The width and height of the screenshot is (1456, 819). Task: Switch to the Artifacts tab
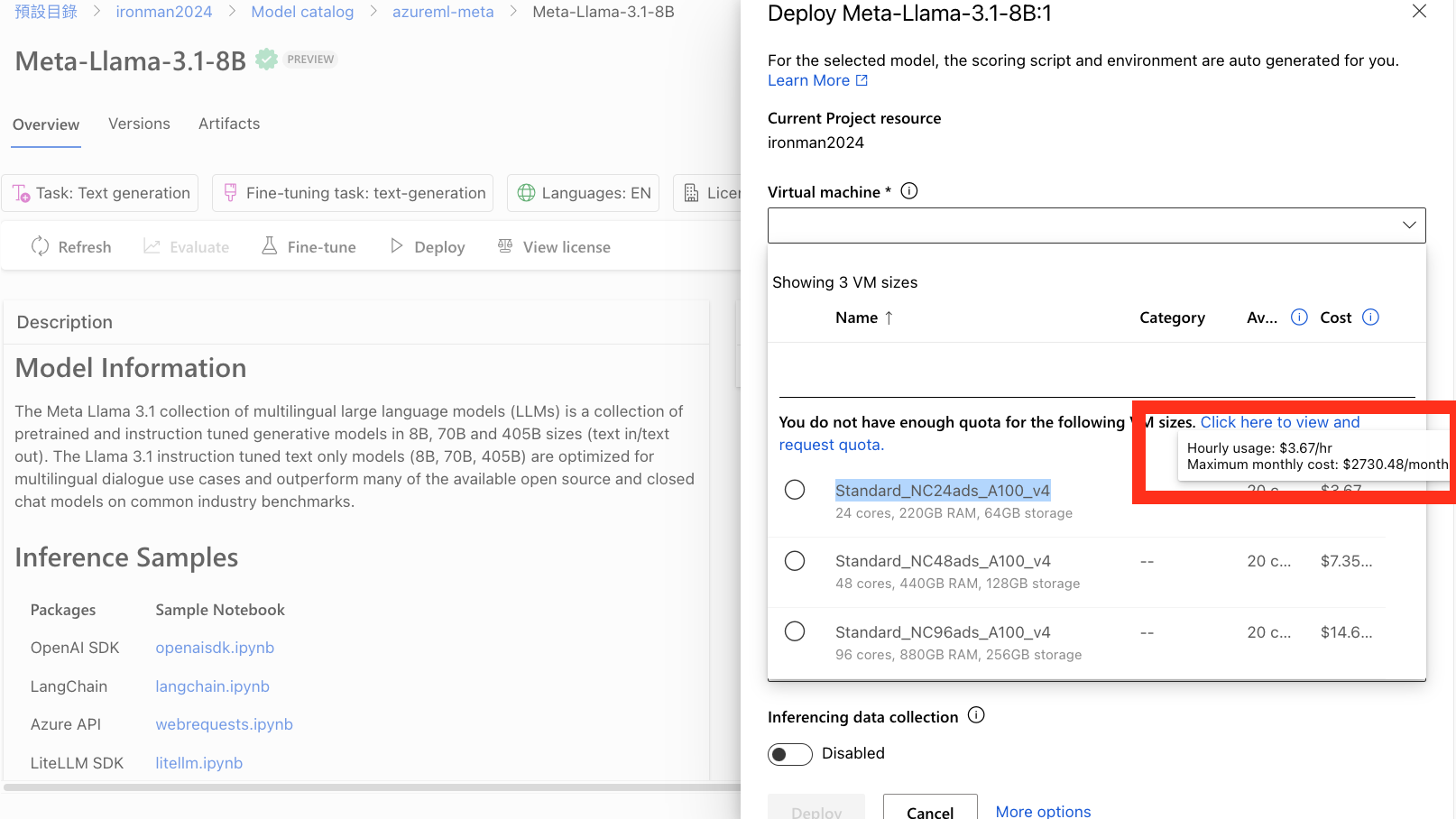229,124
